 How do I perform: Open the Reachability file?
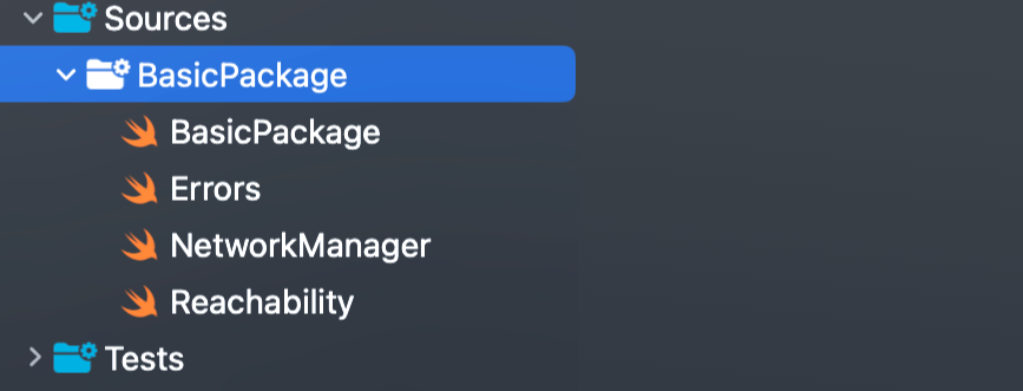tap(262, 303)
